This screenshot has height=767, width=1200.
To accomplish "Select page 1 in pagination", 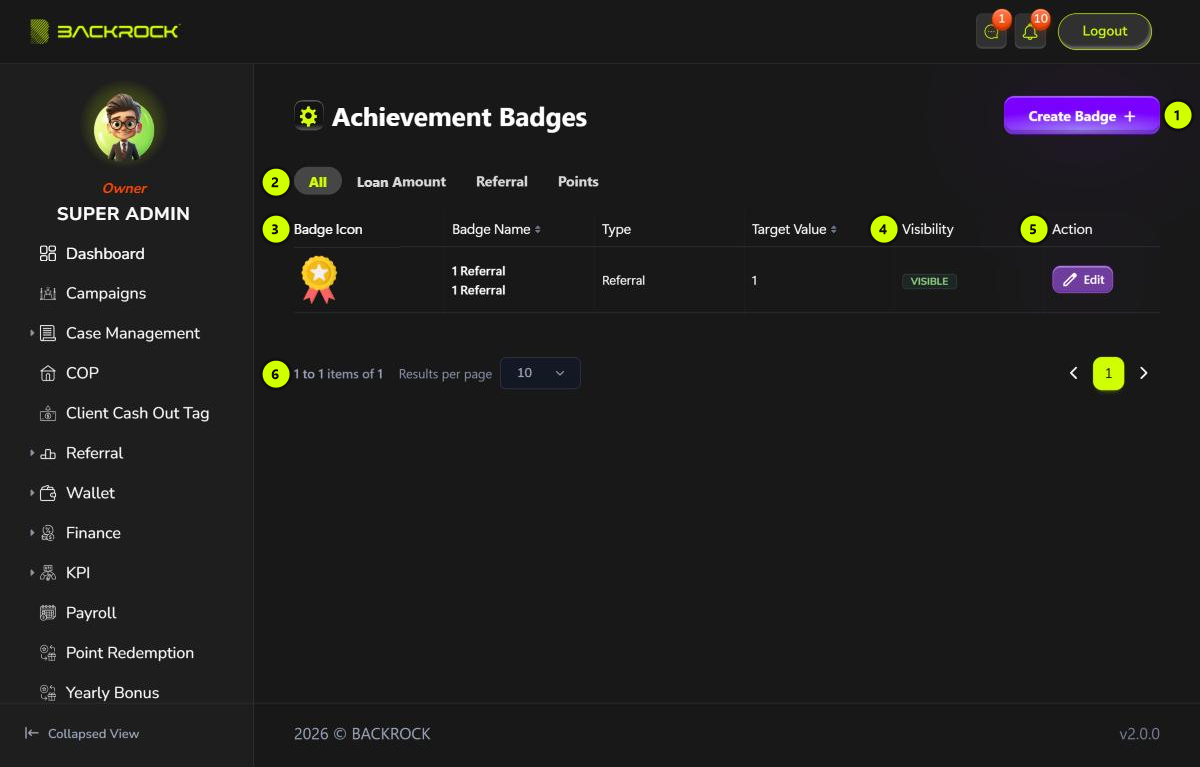I will tap(1108, 373).
